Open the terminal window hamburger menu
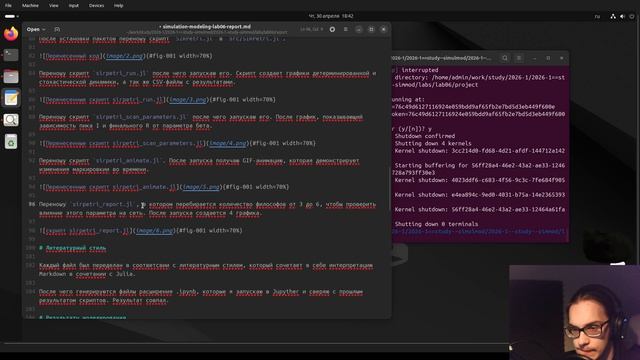The width and height of the screenshot is (640, 360). pyautogui.click(x=519, y=58)
